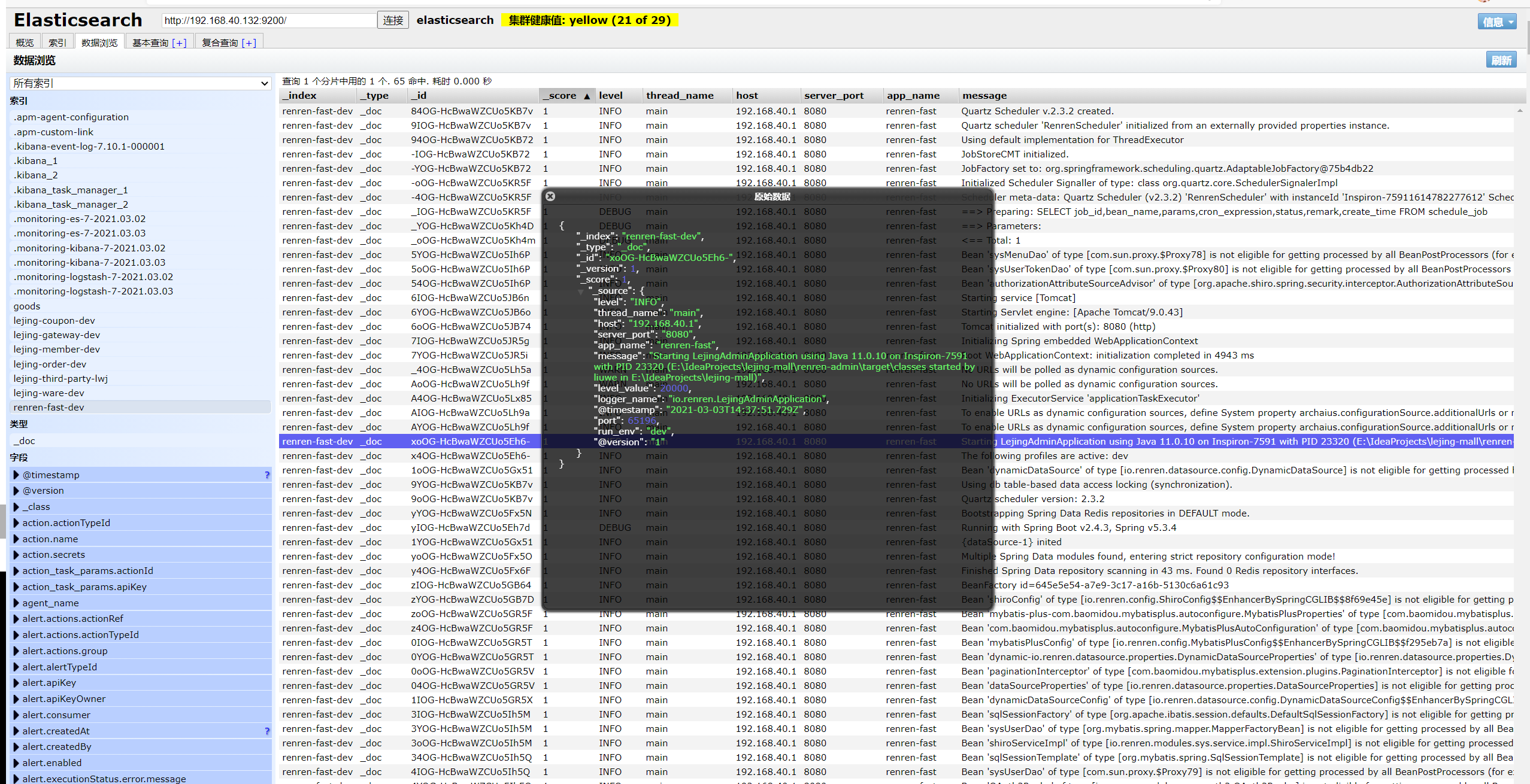Select the lejing-ware-dev index
The width and height of the screenshot is (1530, 784).
(x=141, y=393)
